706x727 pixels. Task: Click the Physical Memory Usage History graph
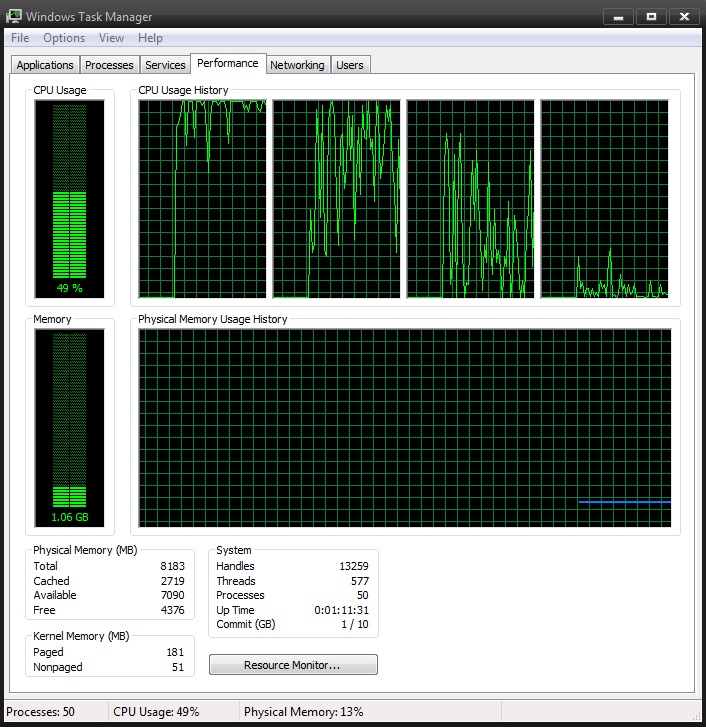click(405, 428)
